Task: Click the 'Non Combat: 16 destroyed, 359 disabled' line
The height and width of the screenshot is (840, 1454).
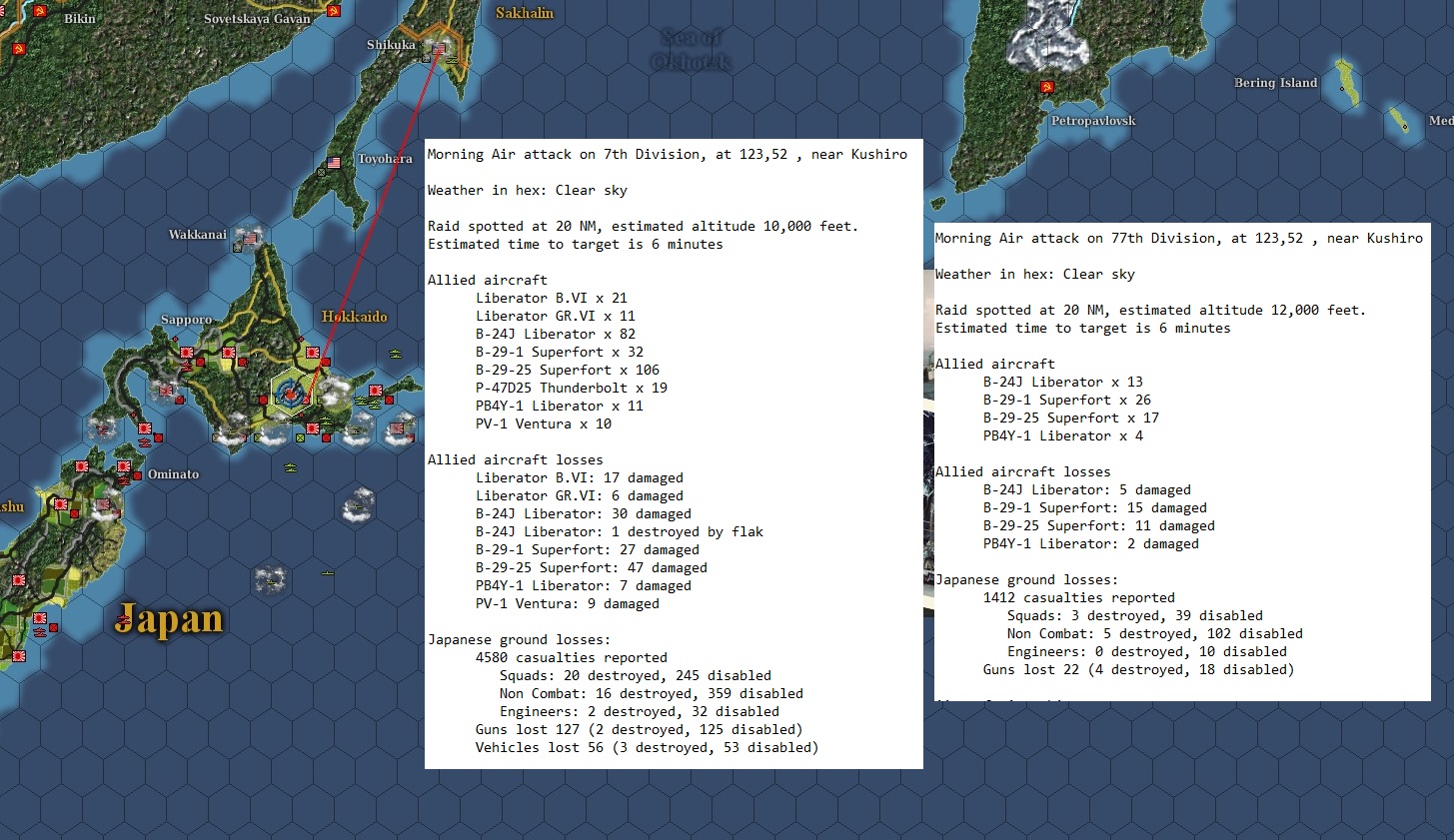Action: pos(652,693)
